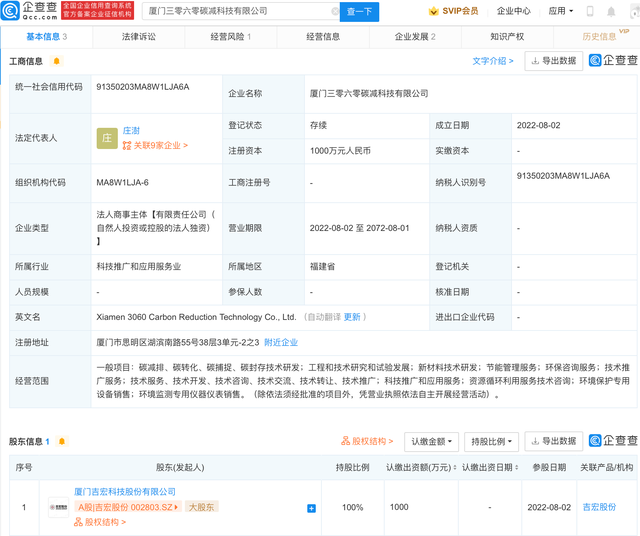Click the 股东信息 section heading
Viewport: 640px width, 536px height.
click(x=26, y=441)
